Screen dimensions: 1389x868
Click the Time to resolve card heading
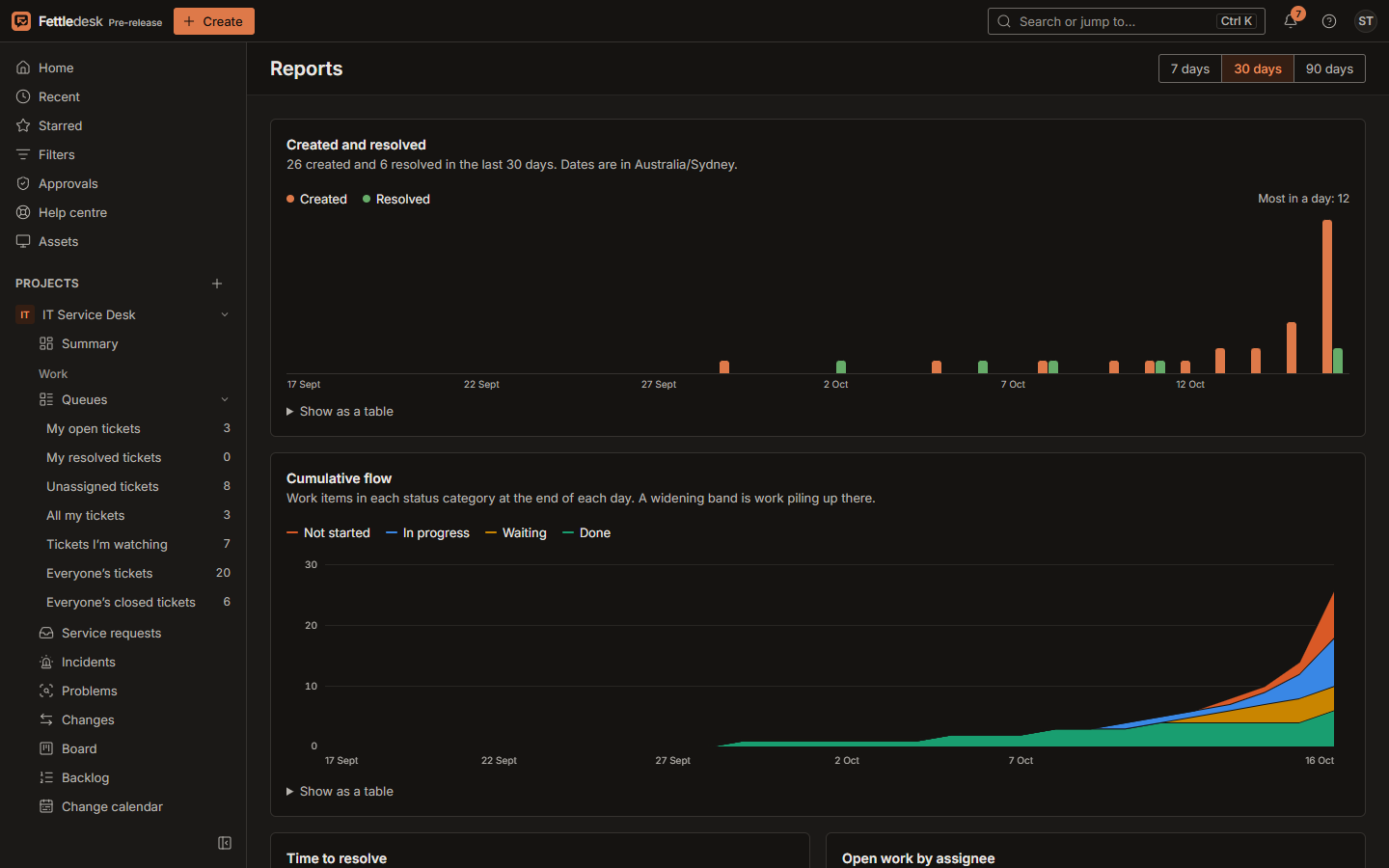[x=337, y=858]
